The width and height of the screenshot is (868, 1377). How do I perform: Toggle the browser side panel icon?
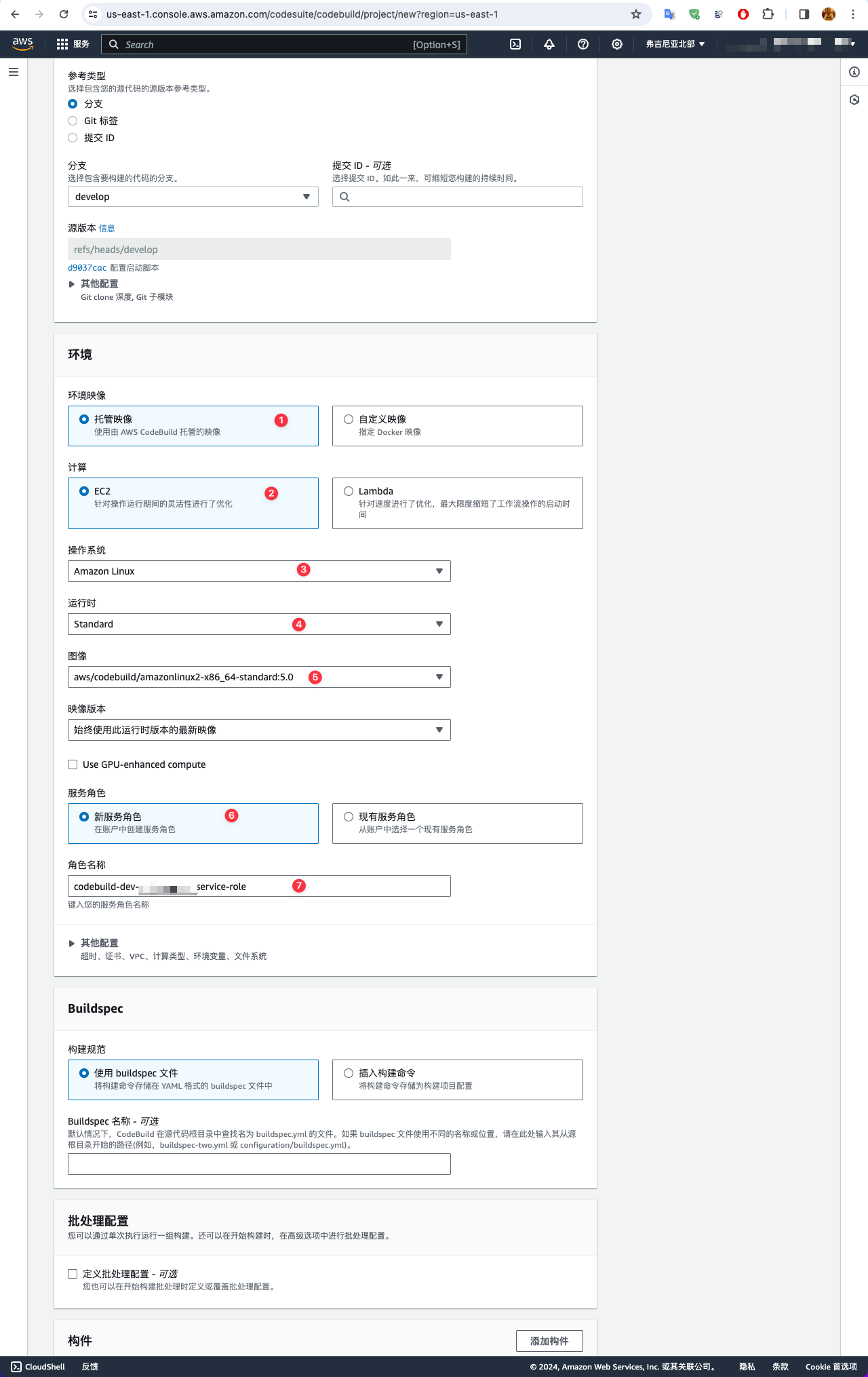[x=804, y=14]
